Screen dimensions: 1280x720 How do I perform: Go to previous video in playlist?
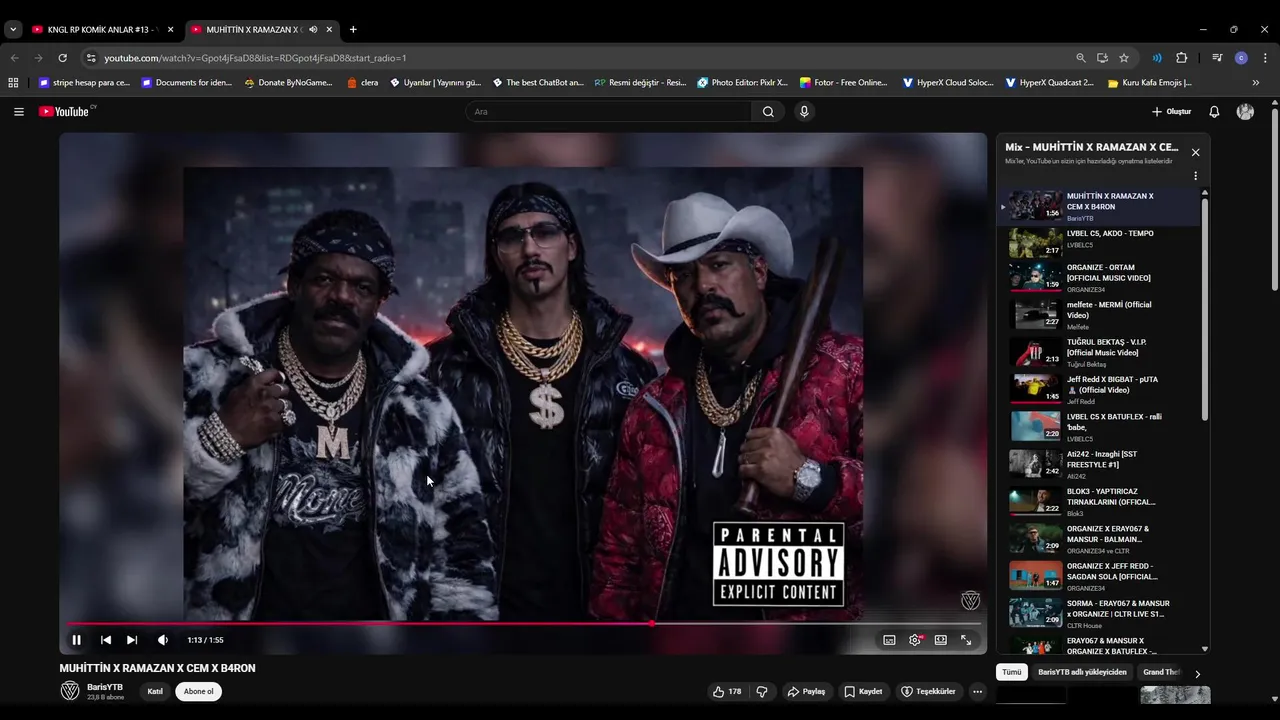pyautogui.click(x=106, y=640)
